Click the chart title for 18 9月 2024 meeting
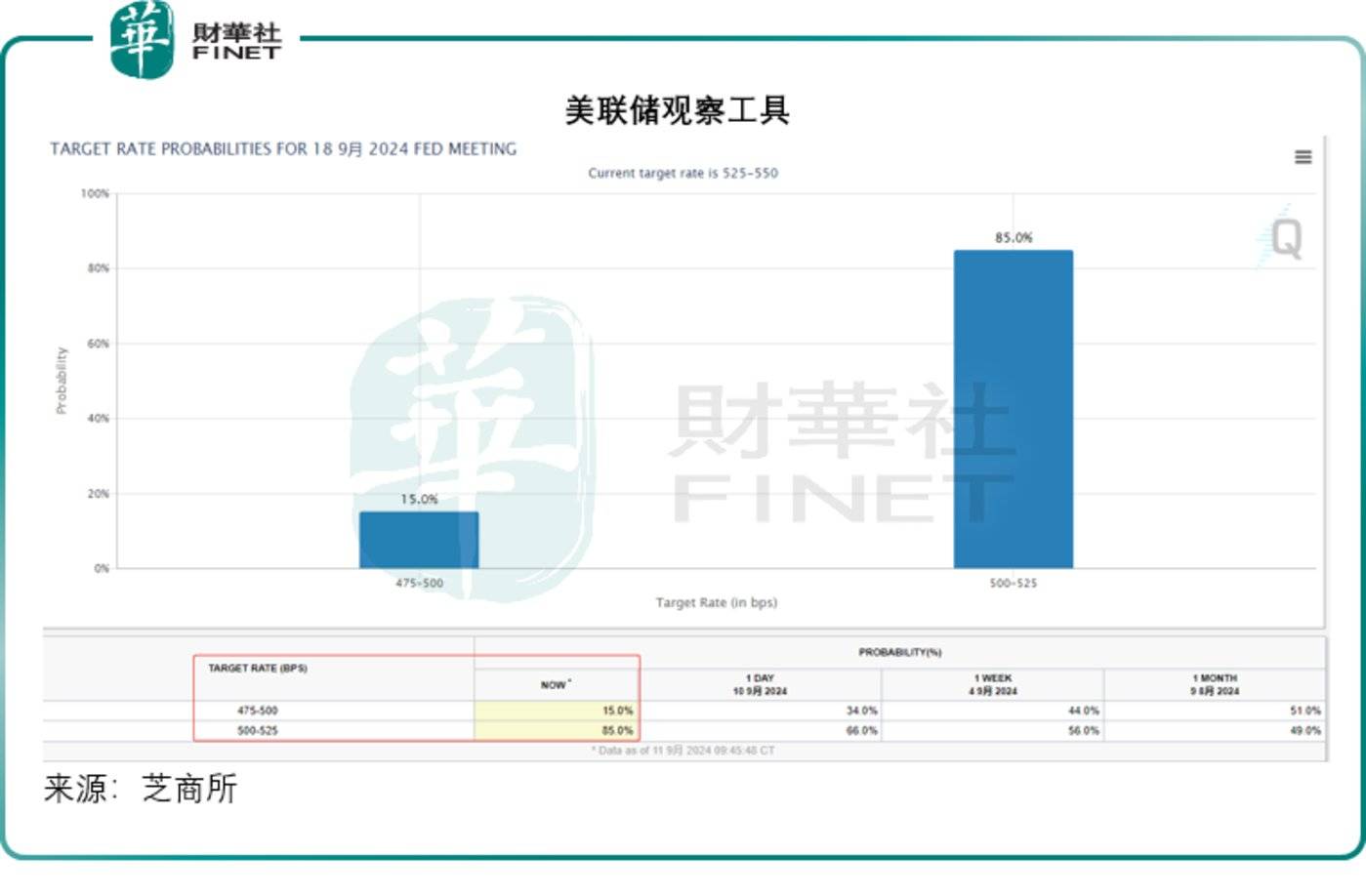Screen dimensions: 1366x896 pos(283,149)
